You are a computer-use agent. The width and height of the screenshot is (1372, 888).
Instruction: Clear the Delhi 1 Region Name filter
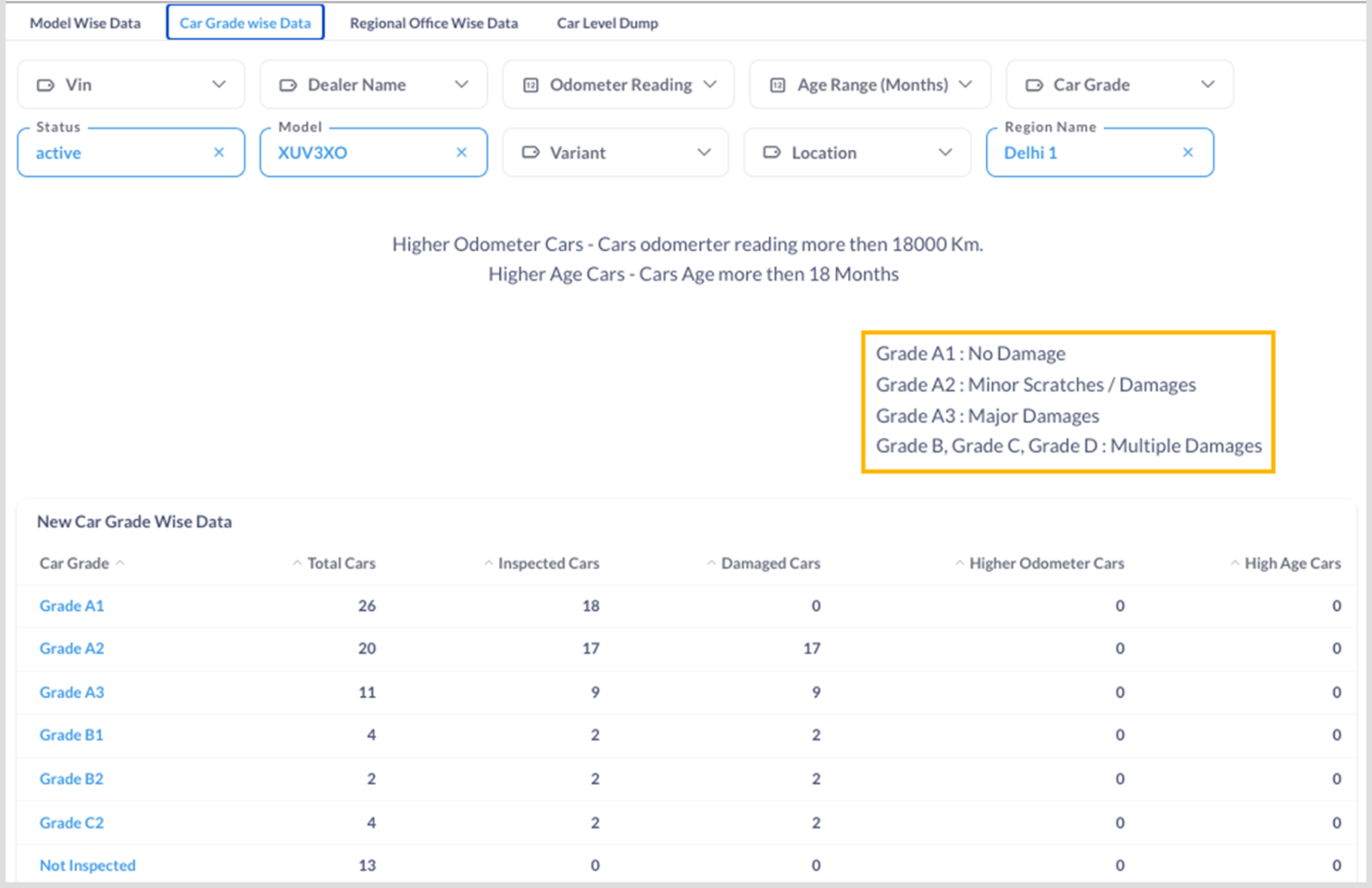(1188, 153)
